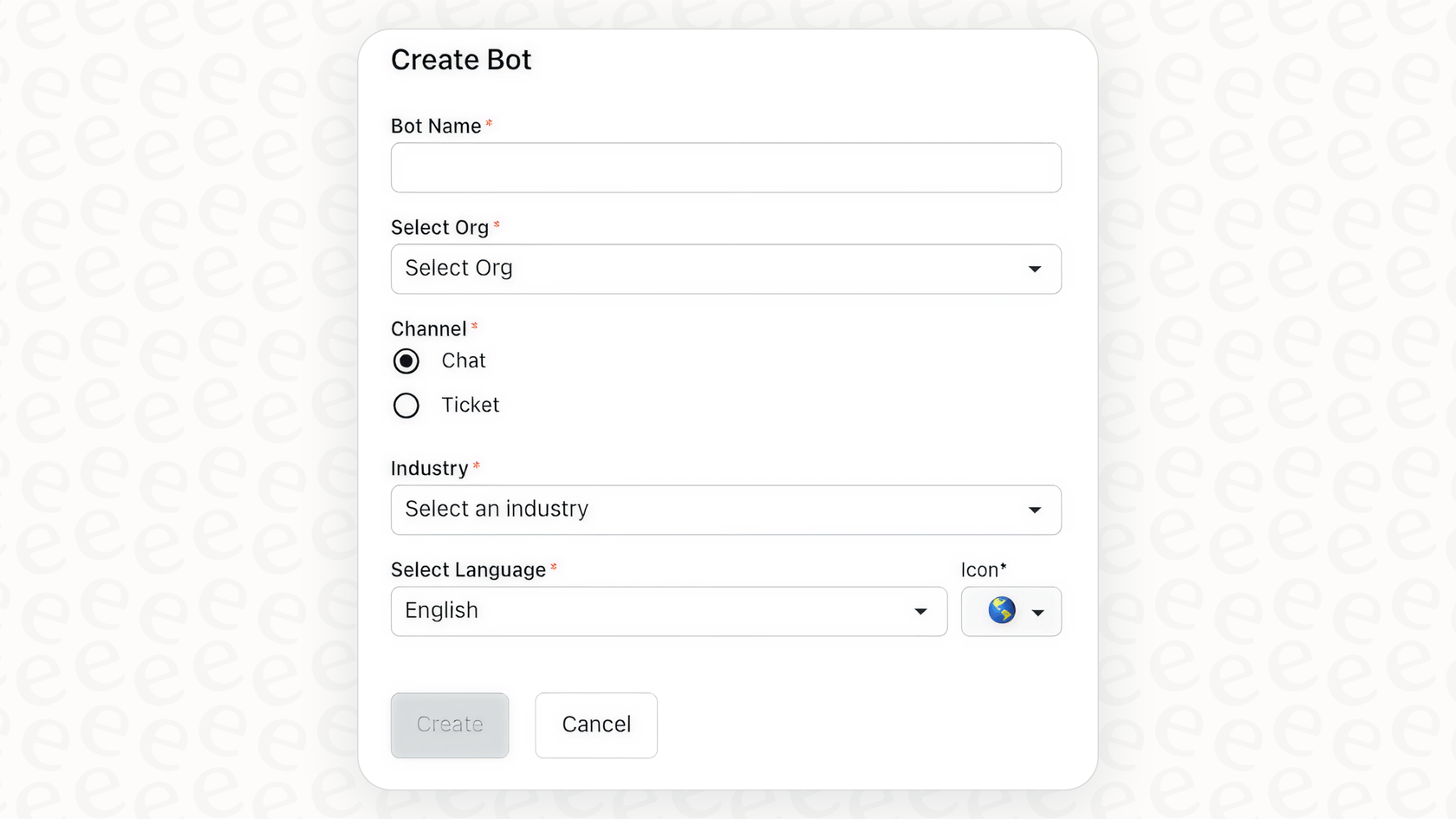Click the required asterisk next to Bot Name
The width and height of the screenshot is (1456, 819).
489,123
